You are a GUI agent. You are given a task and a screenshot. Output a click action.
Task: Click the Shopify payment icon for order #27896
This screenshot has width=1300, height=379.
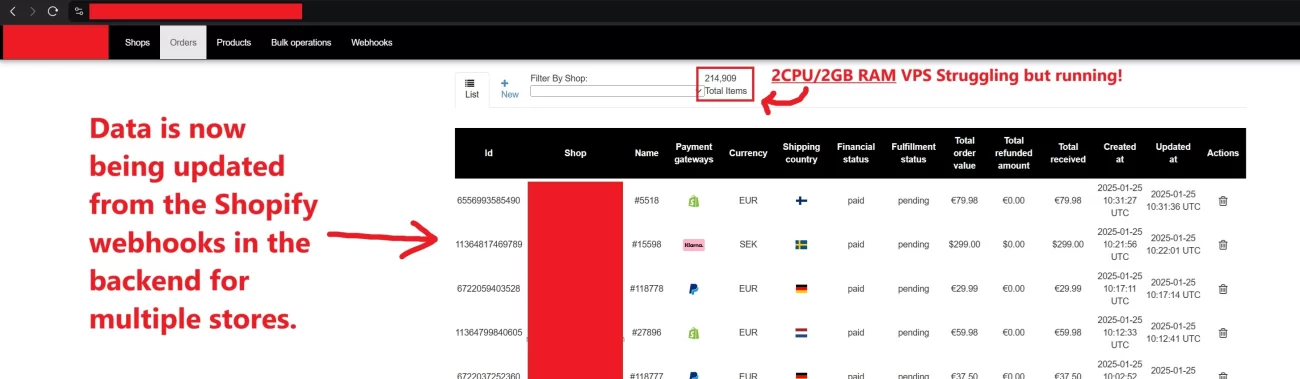[x=693, y=332]
